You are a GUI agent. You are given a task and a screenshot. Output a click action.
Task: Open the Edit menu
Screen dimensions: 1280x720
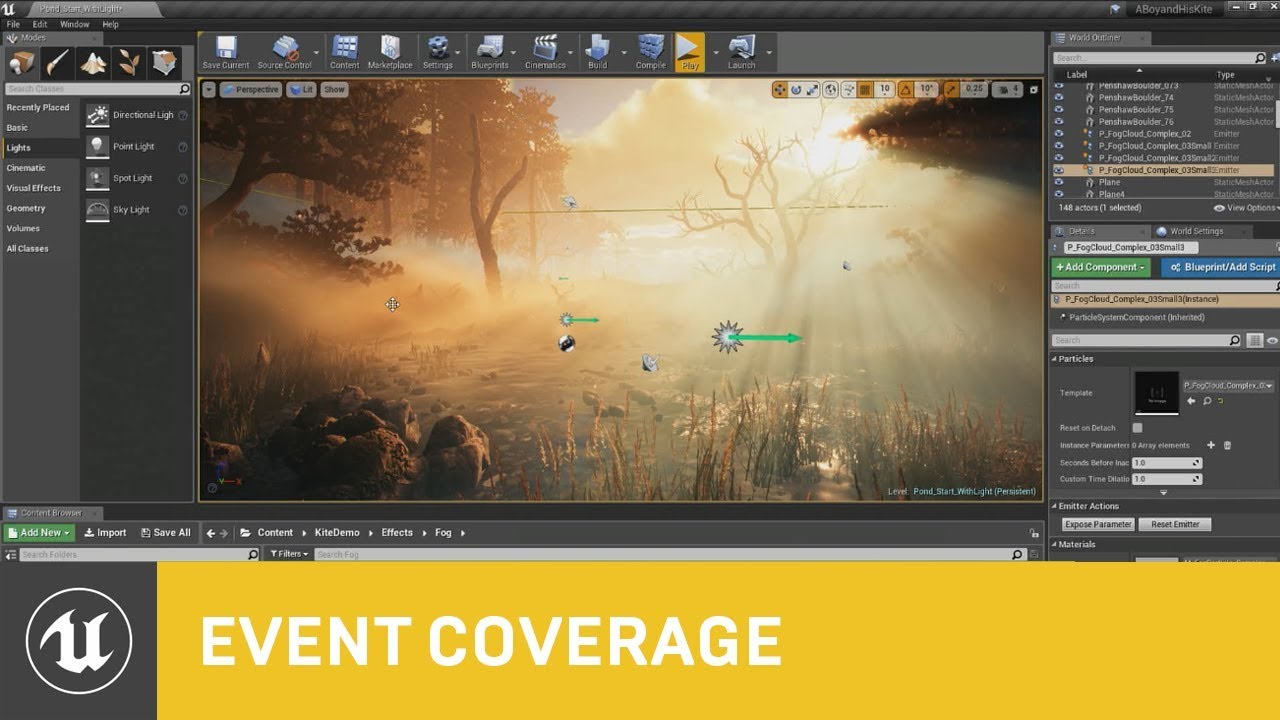40,24
